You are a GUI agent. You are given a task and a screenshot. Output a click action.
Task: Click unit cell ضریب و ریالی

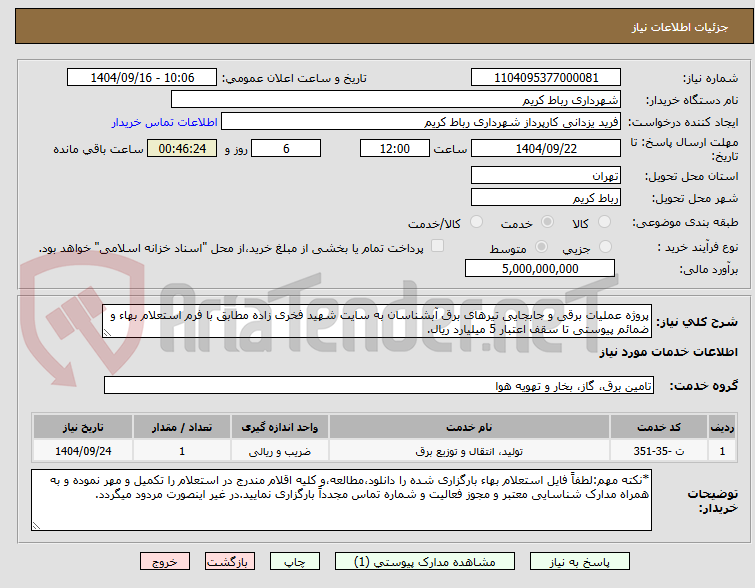point(280,451)
